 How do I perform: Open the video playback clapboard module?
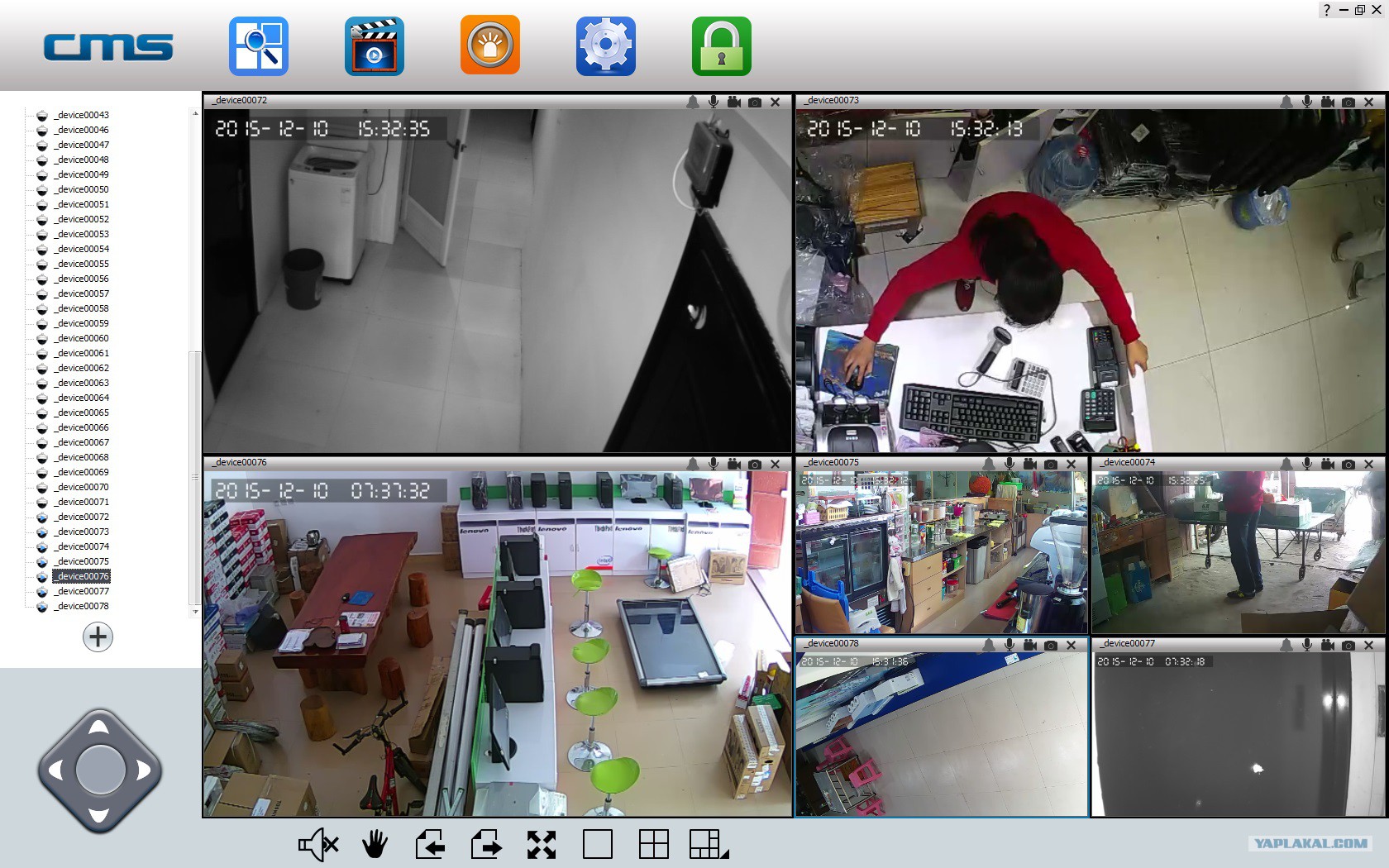click(375, 46)
